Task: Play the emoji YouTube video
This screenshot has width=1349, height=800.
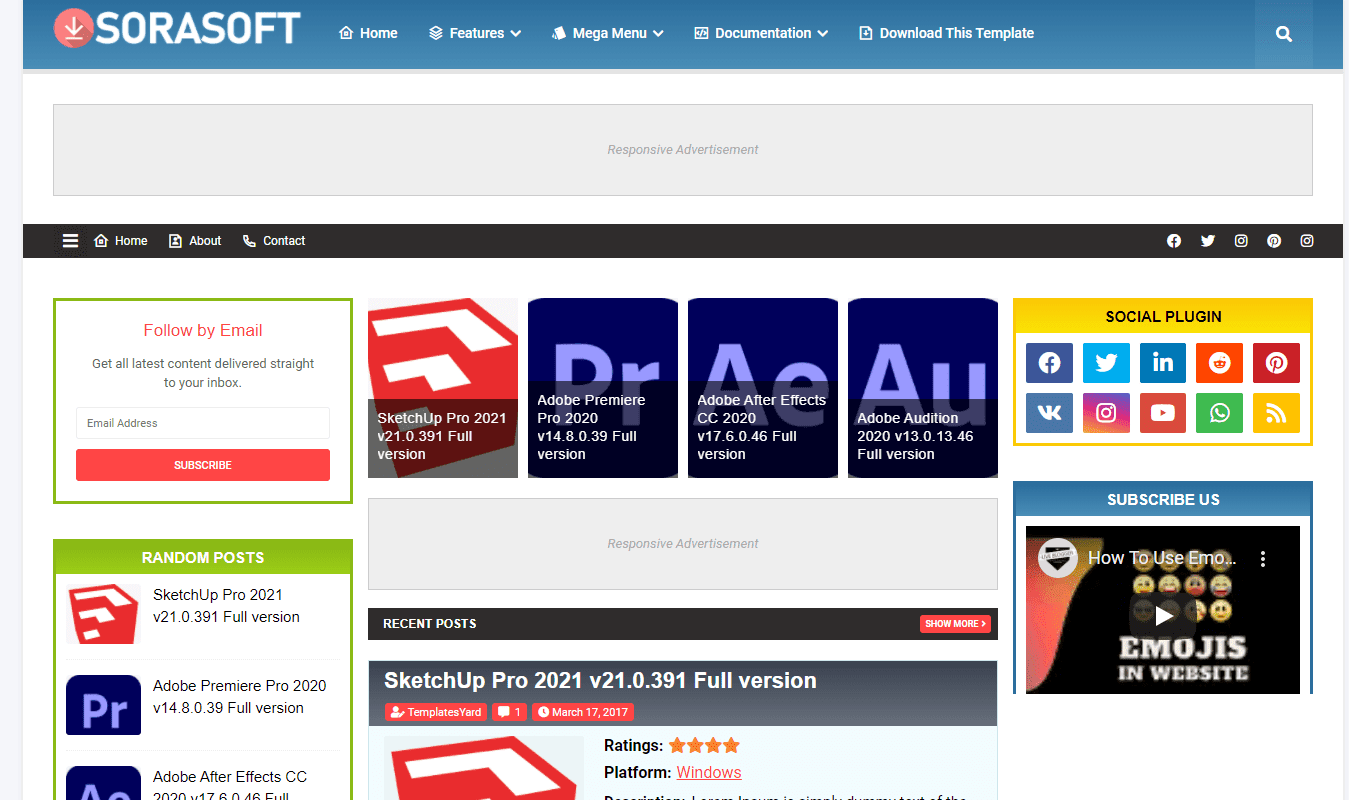Action: pos(1163,615)
